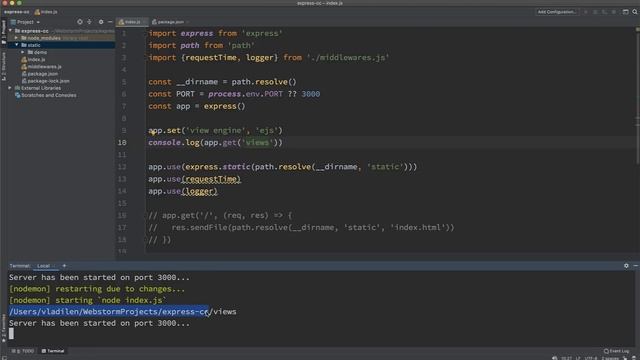This screenshot has height=360, width=640.
Task: Click the highlighted /Users/vladilen path in terminal
Action: click(109, 311)
